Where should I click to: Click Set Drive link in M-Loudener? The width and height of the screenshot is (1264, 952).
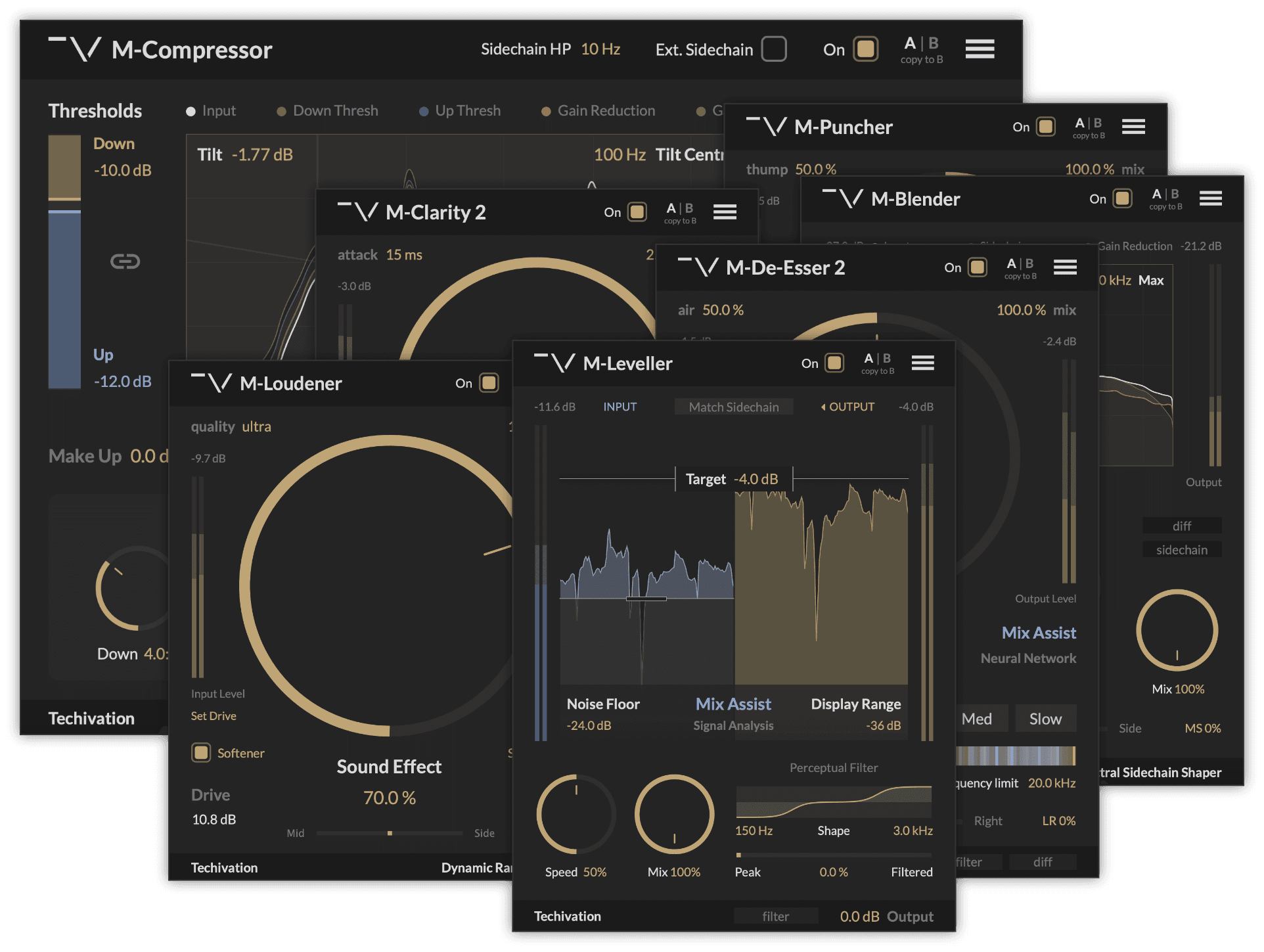[x=214, y=715]
